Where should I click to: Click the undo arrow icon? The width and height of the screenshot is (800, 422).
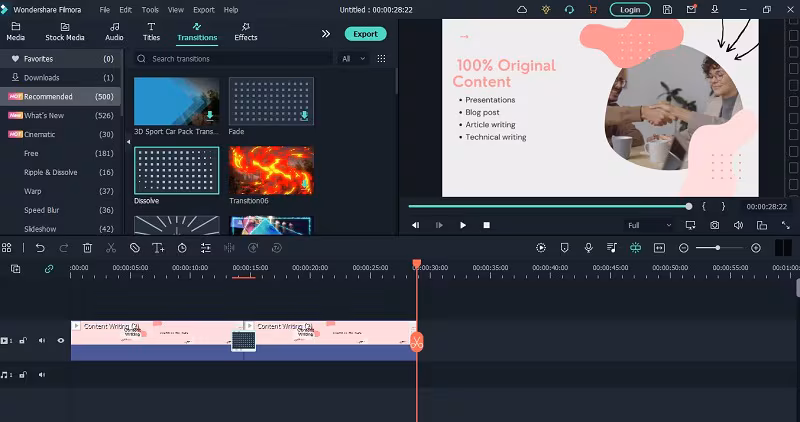40,248
